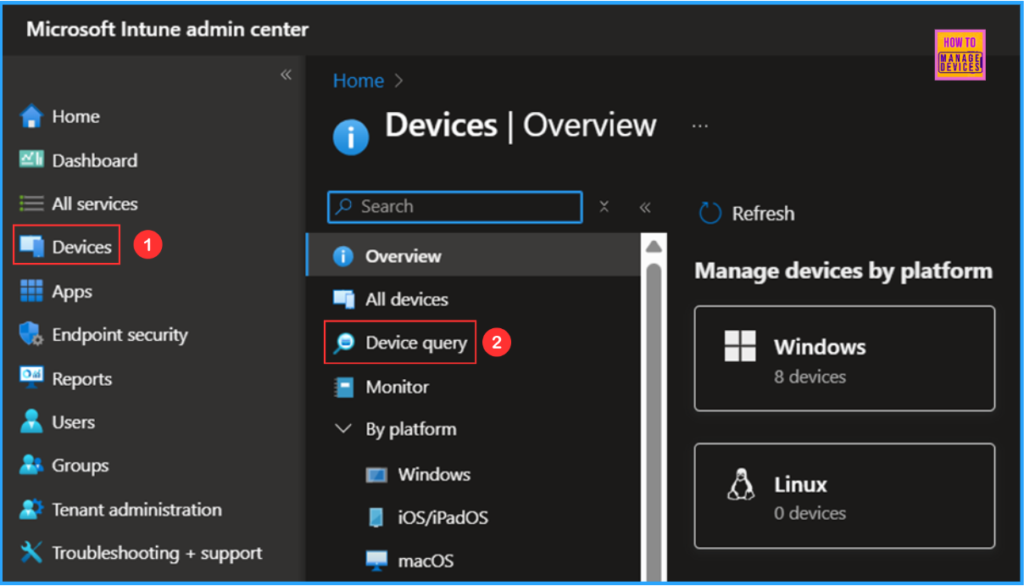Collapse the Devices submenu panel
Screen dimensions: 1024x586
pyautogui.click(x=645, y=207)
